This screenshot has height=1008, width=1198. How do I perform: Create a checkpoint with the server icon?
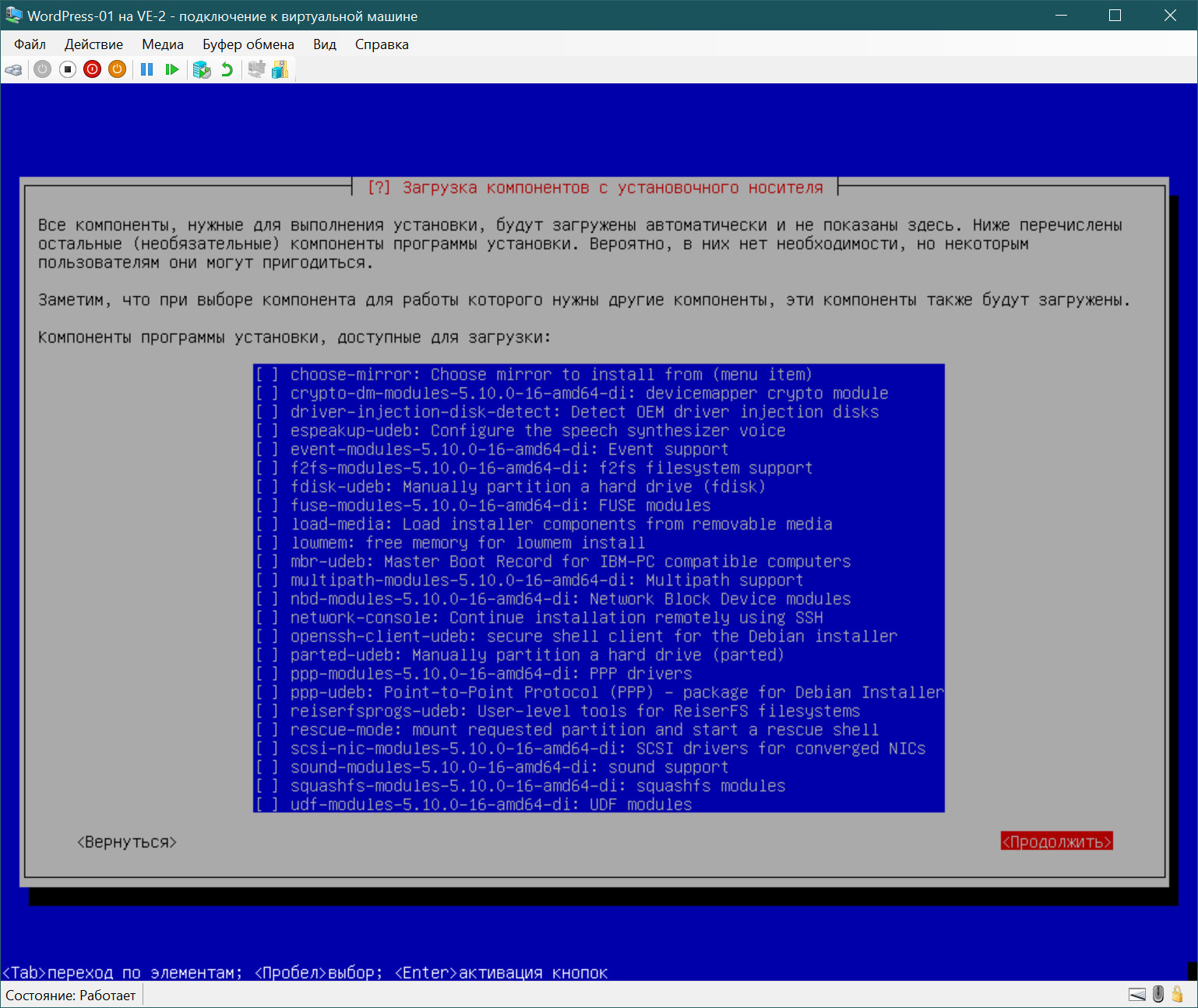202,69
